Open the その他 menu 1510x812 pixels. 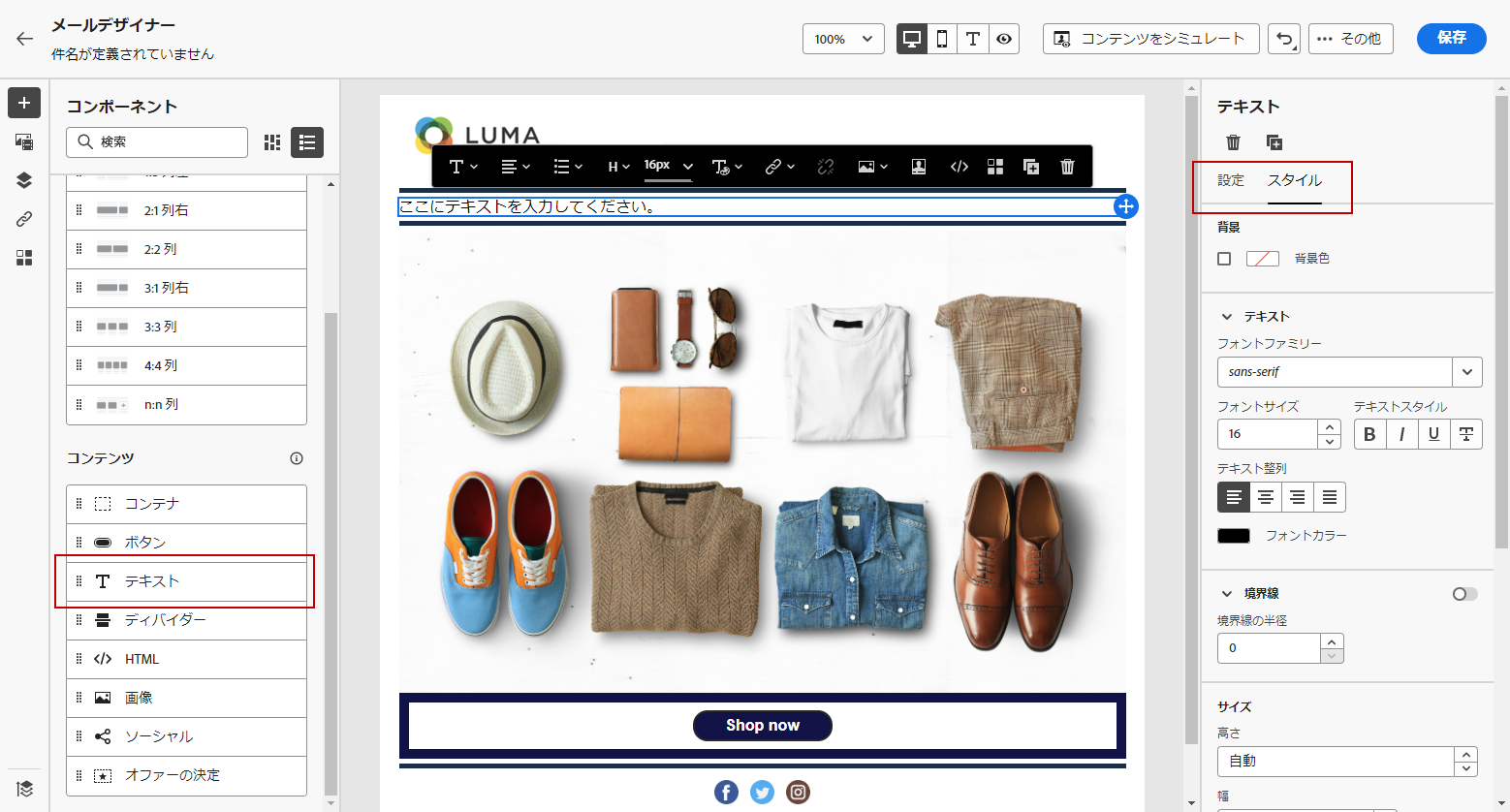(x=1350, y=39)
